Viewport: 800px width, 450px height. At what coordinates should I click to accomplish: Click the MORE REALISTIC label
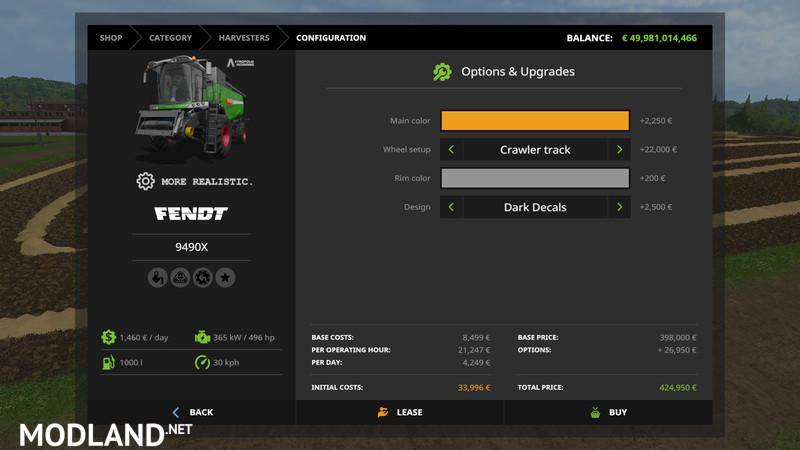[207, 182]
